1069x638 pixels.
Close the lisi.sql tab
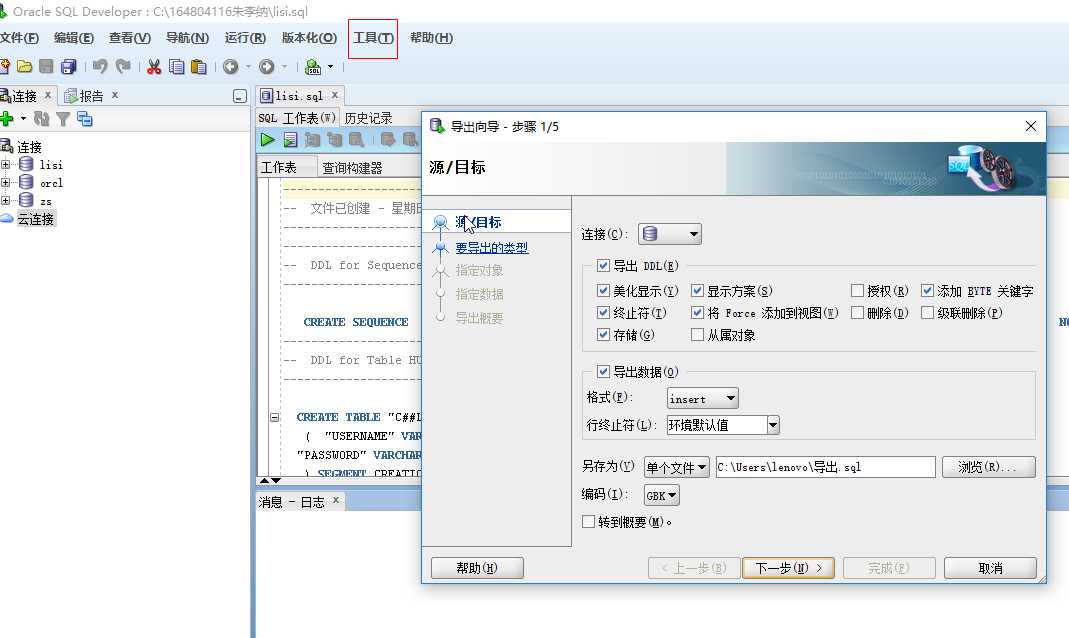tap(335, 95)
